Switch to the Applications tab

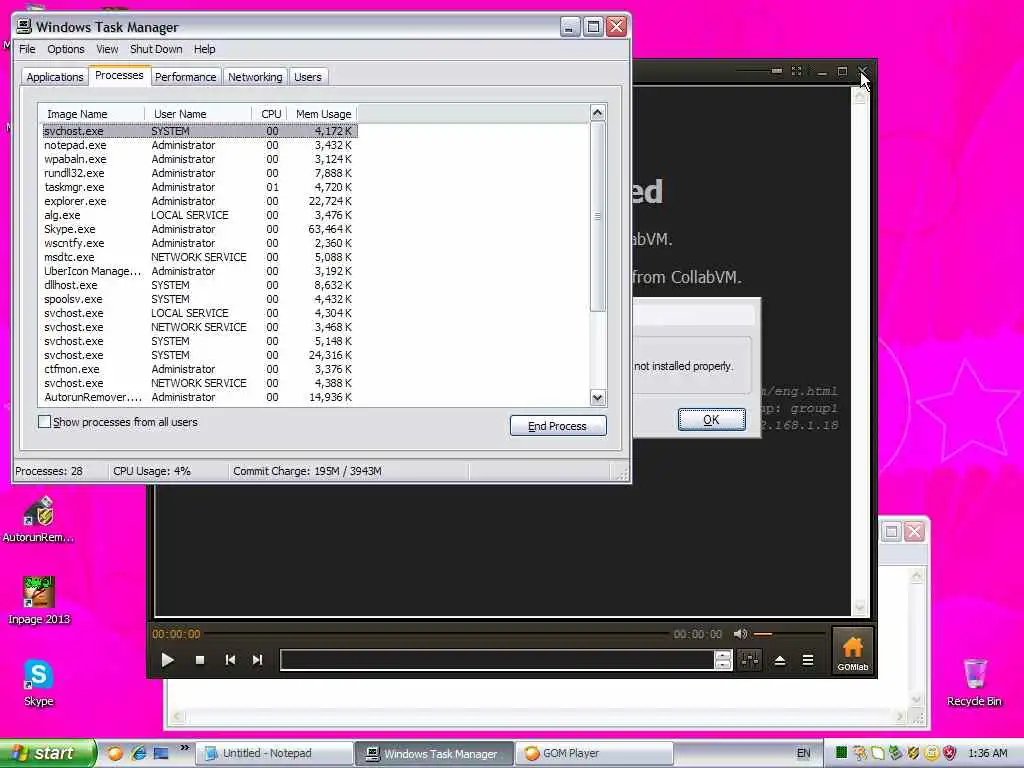pyautogui.click(x=55, y=77)
